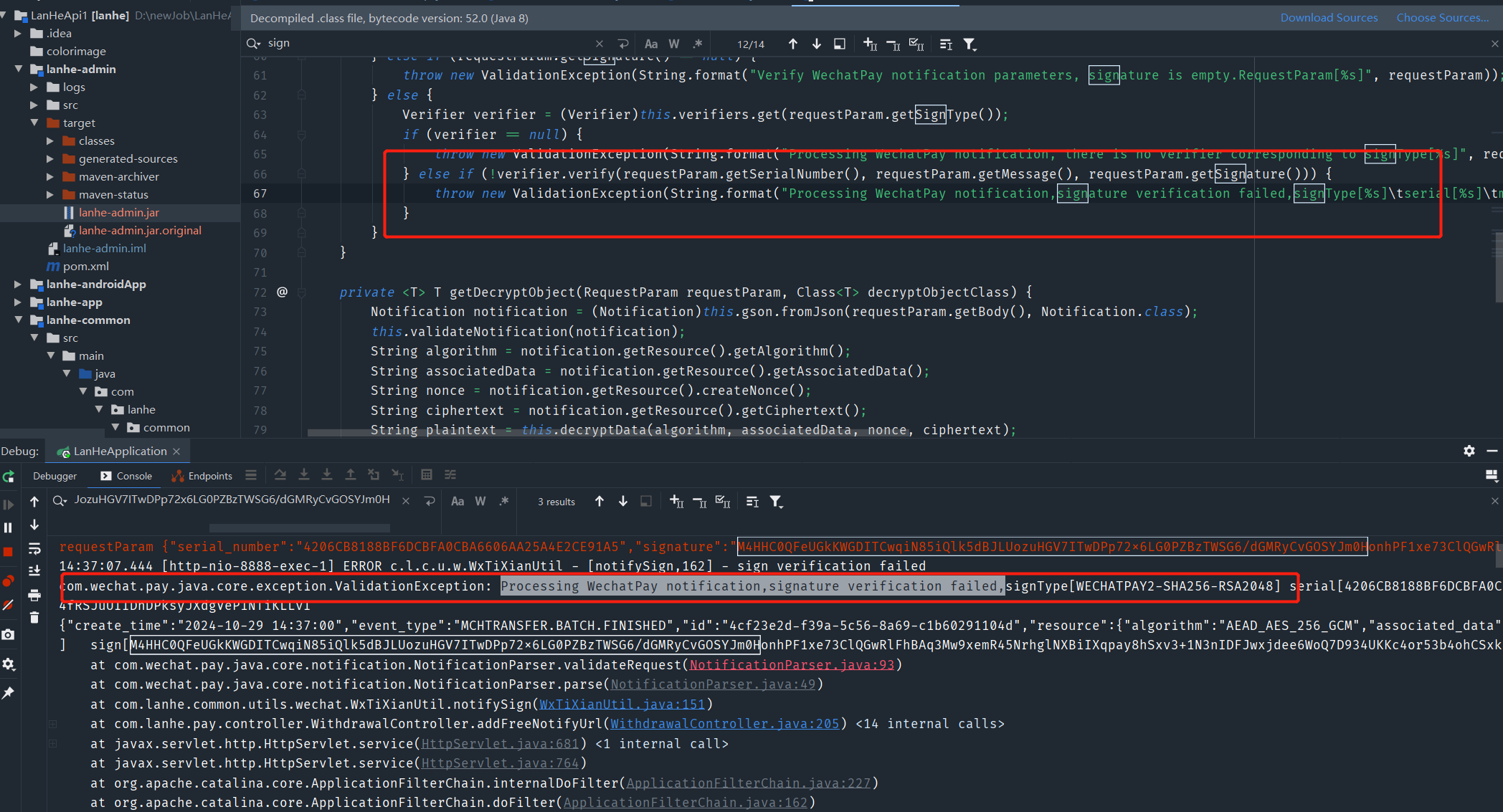The width and height of the screenshot is (1503, 812).
Task: Expand the generated-sources folder
Action: [50, 159]
